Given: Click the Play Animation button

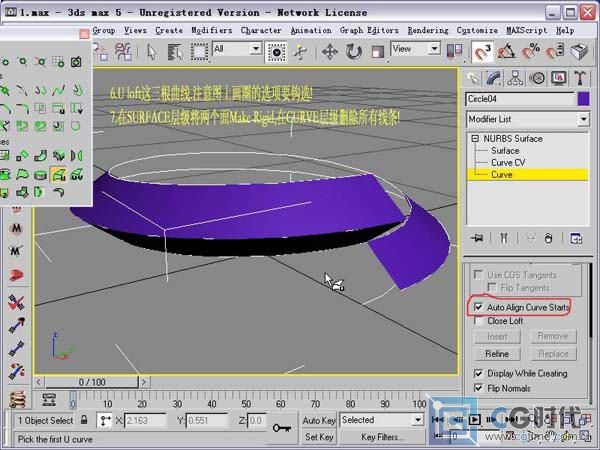Looking at the screenshot, I should [475, 420].
